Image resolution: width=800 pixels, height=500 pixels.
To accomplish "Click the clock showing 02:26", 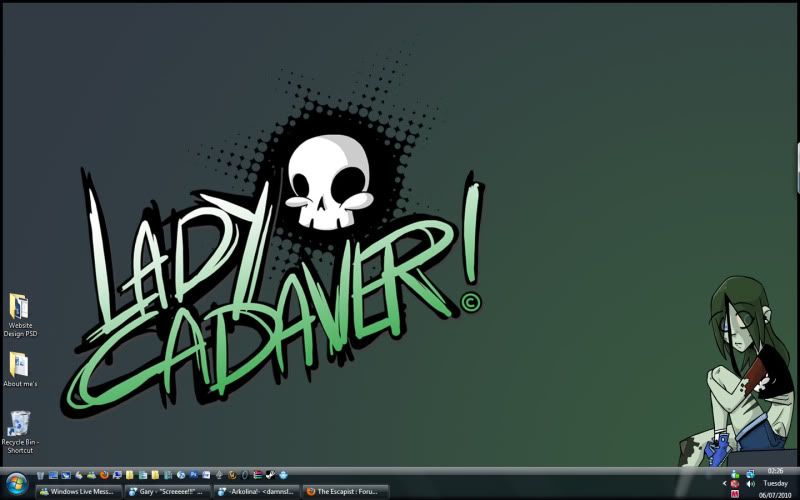I will (776, 471).
